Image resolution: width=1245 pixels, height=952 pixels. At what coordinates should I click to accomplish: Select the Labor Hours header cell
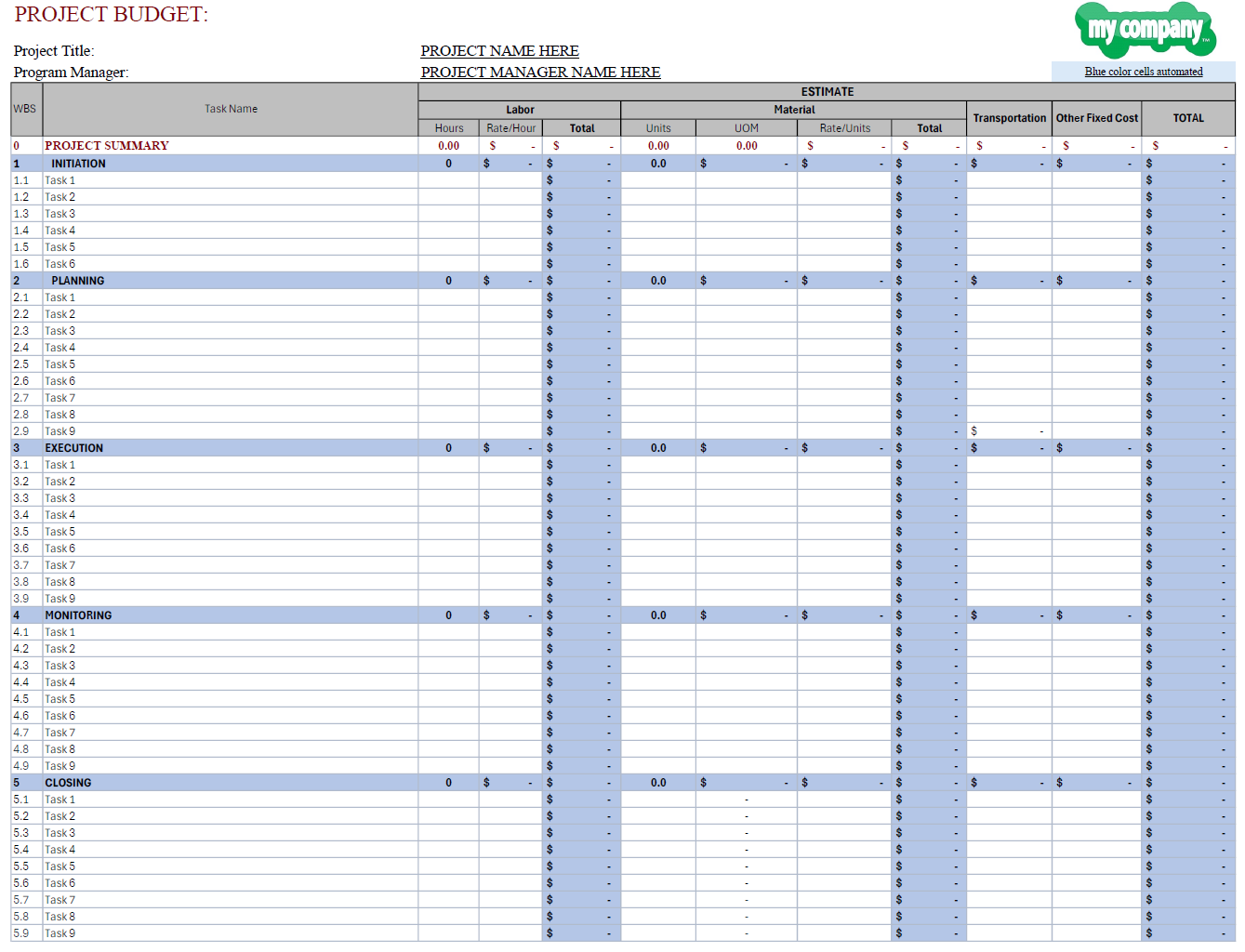449,128
